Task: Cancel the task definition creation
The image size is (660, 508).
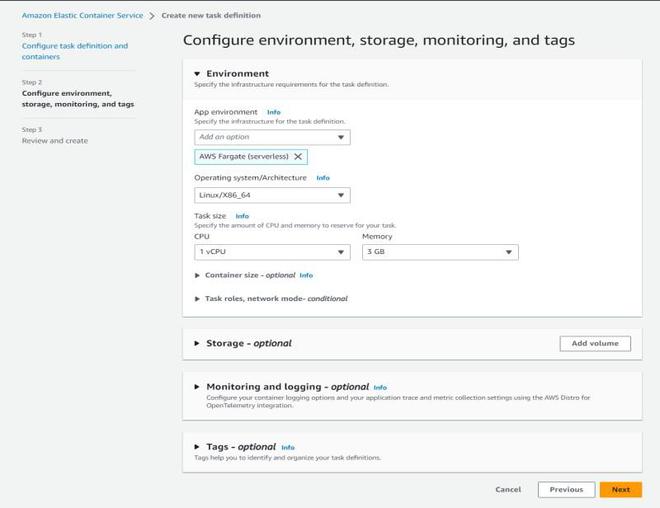Action: point(508,489)
